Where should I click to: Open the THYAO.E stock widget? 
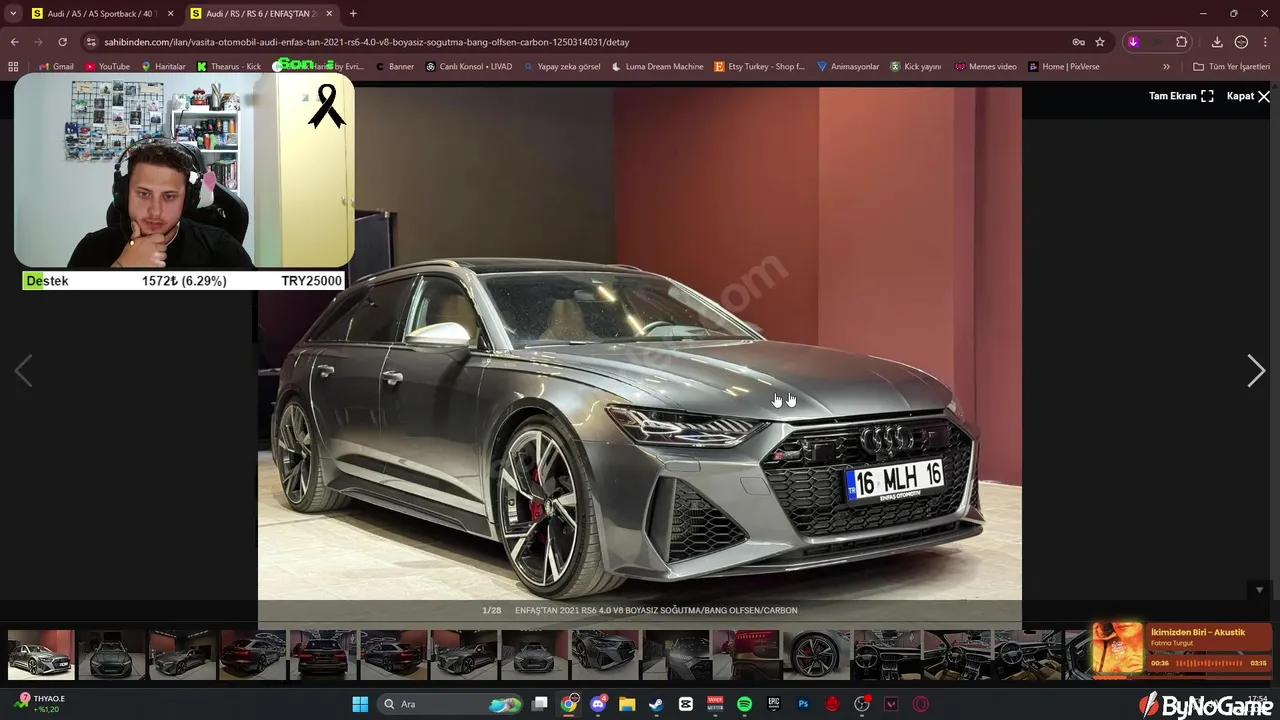41,704
